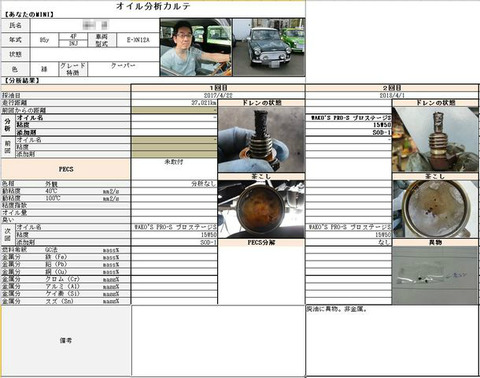Open the 2回目 drain plug photo
480x378 pixels.
click(x=436, y=139)
